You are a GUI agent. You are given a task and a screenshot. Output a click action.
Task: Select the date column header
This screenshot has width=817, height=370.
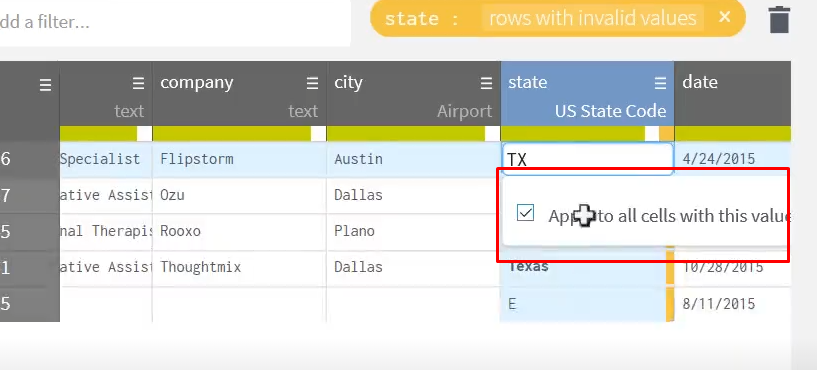click(x=733, y=94)
